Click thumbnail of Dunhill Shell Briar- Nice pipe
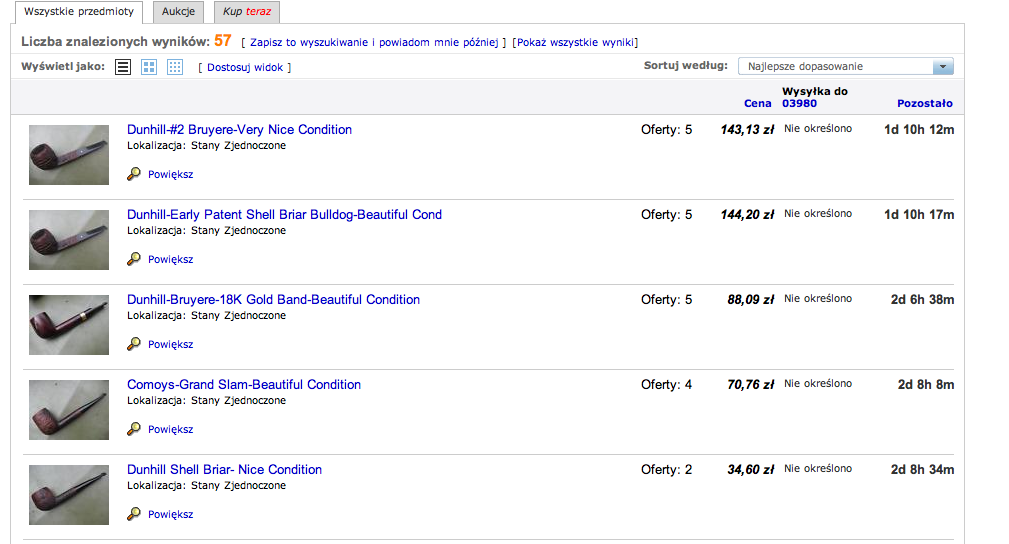 (69, 494)
